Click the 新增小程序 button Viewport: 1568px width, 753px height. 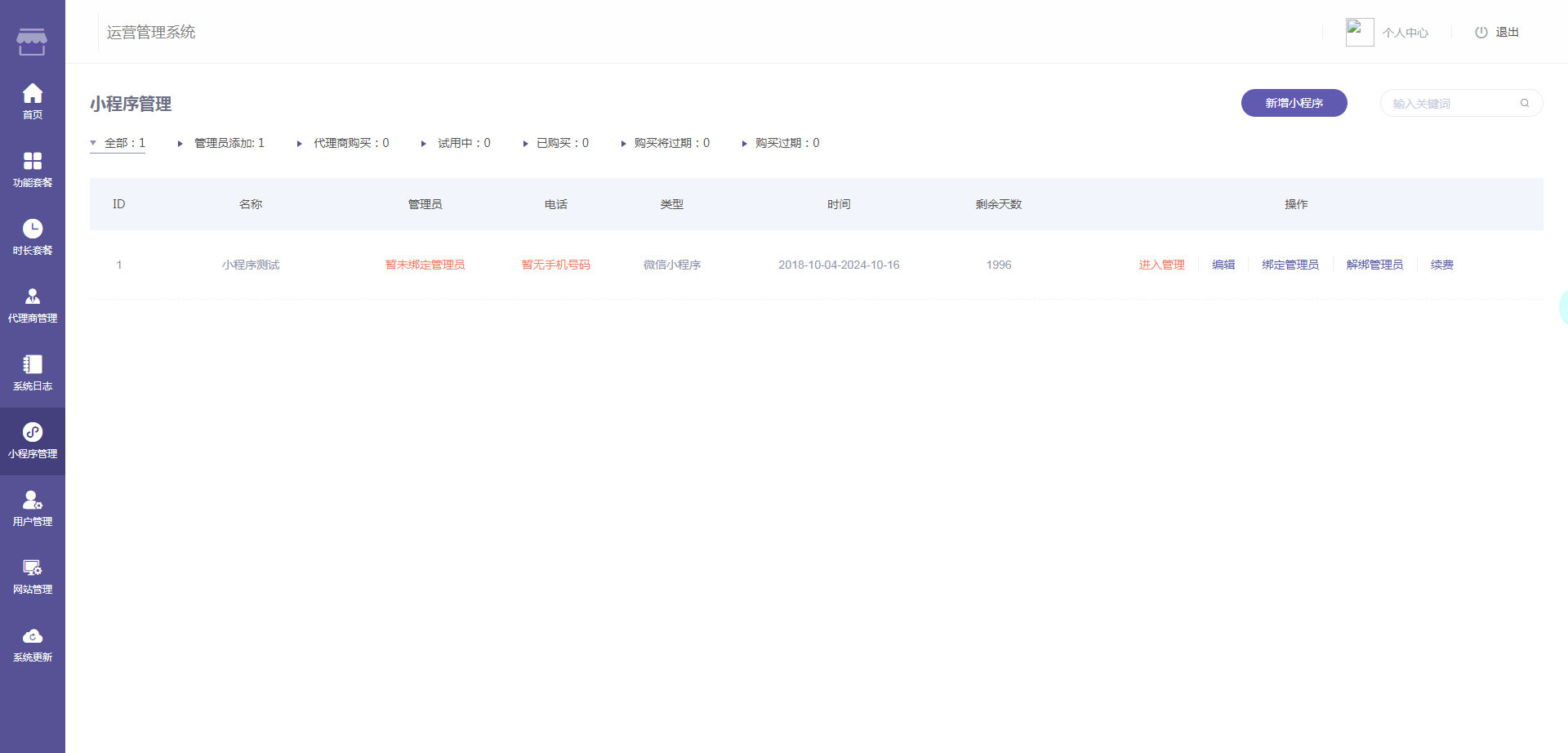click(1294, 103)
